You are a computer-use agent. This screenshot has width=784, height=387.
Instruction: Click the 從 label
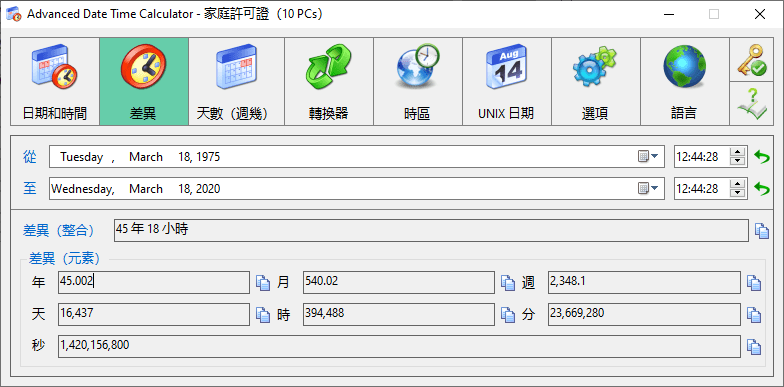tap(30, 157)
